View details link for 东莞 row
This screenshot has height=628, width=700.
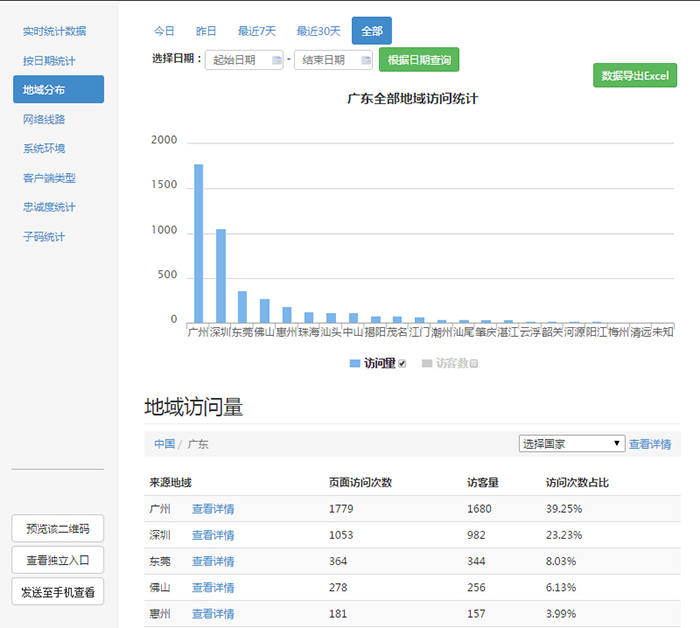coord(213,561)
